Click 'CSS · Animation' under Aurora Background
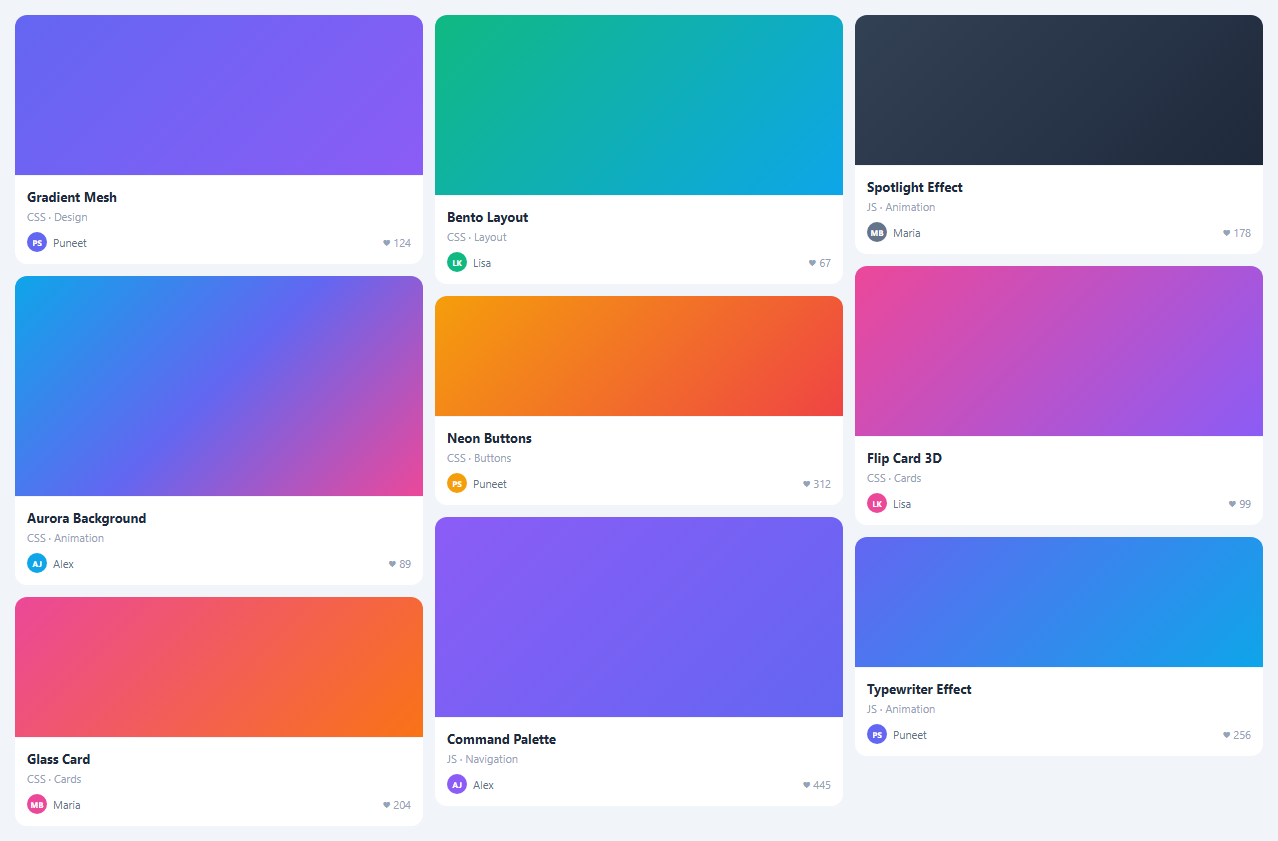The image size is (1278, 841). 66,538
